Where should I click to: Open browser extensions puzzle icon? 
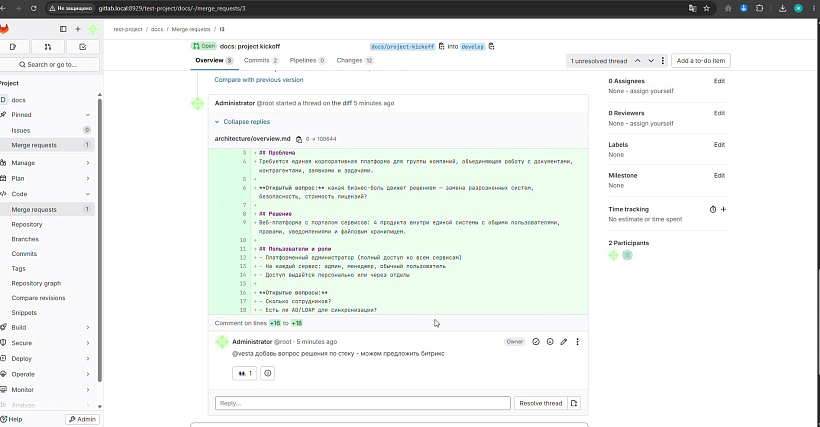(759, 8)
